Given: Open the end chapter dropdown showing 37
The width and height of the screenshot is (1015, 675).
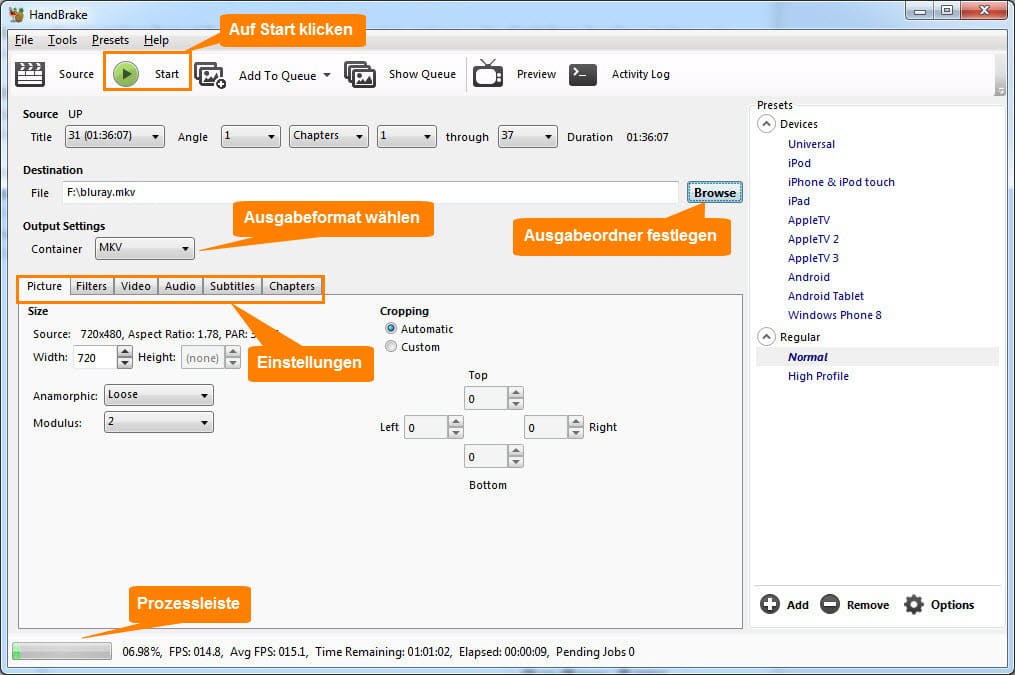Looking at the screenshot, I should [528, 136].
